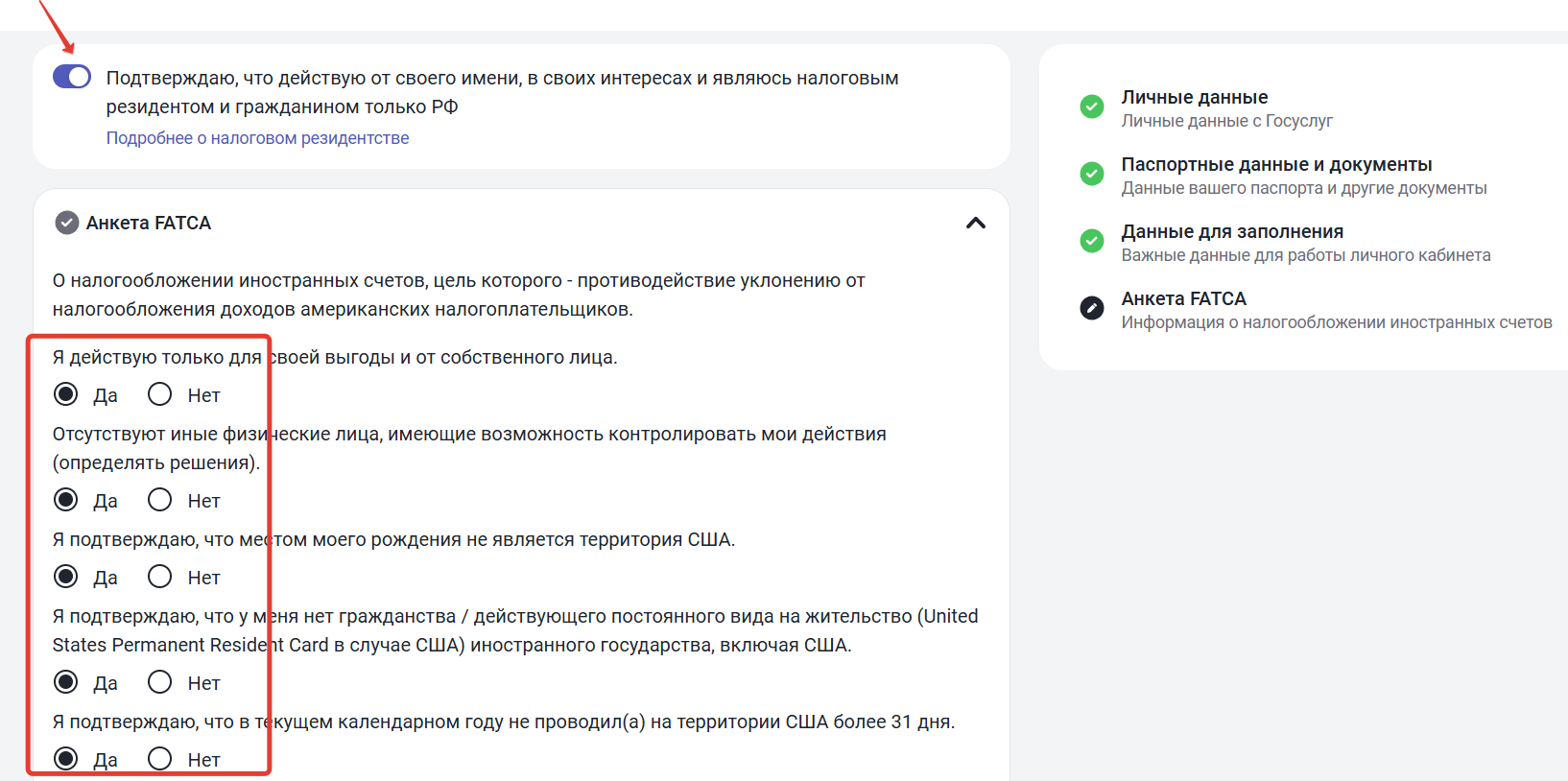Select 'Нет' for acting in own benefit

(160, 394)
